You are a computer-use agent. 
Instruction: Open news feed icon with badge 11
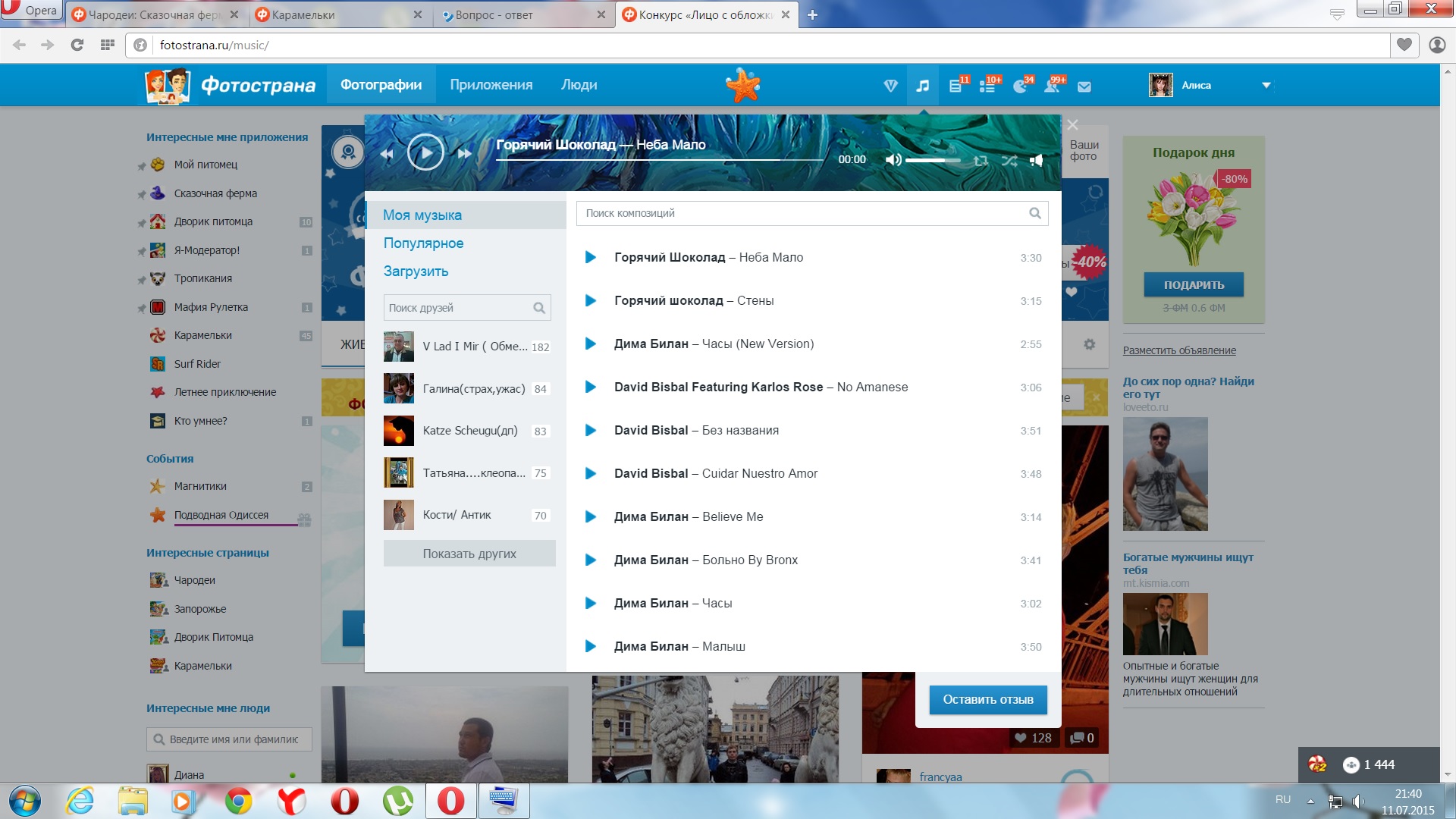click(958, 85)
